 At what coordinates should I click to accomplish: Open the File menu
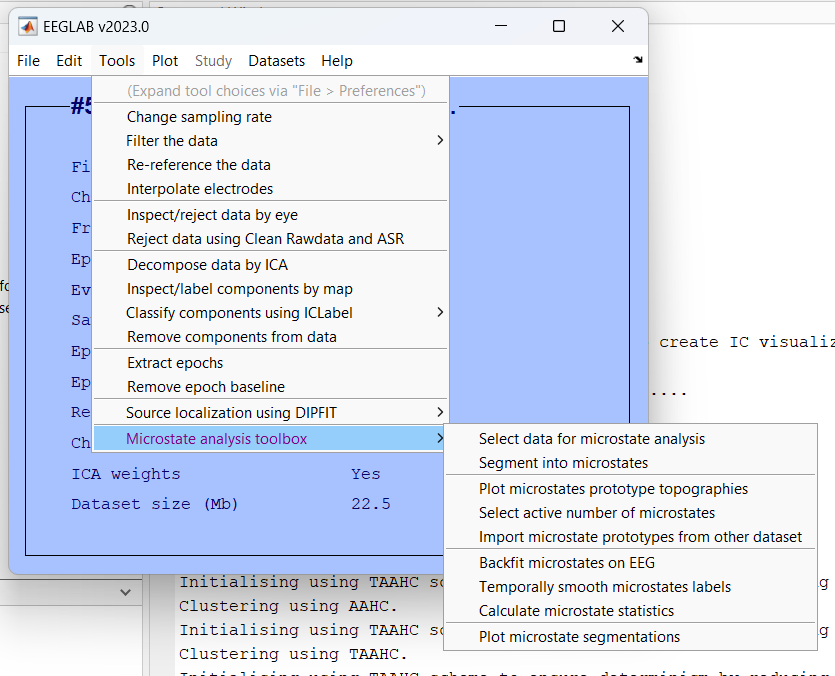pyautogui.click(x=29, y=61)
